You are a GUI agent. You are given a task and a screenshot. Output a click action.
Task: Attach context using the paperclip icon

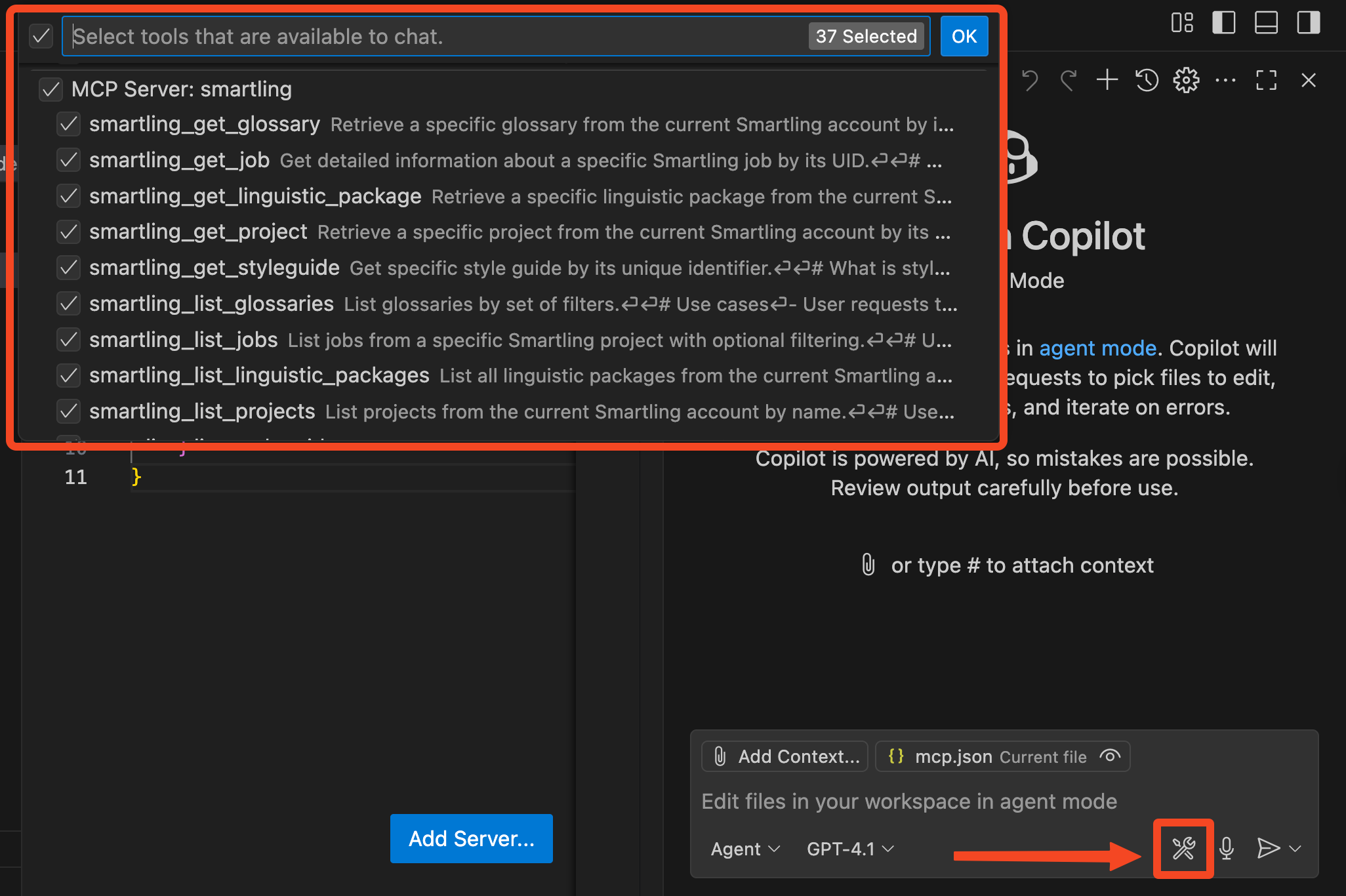tap(868, 565)
